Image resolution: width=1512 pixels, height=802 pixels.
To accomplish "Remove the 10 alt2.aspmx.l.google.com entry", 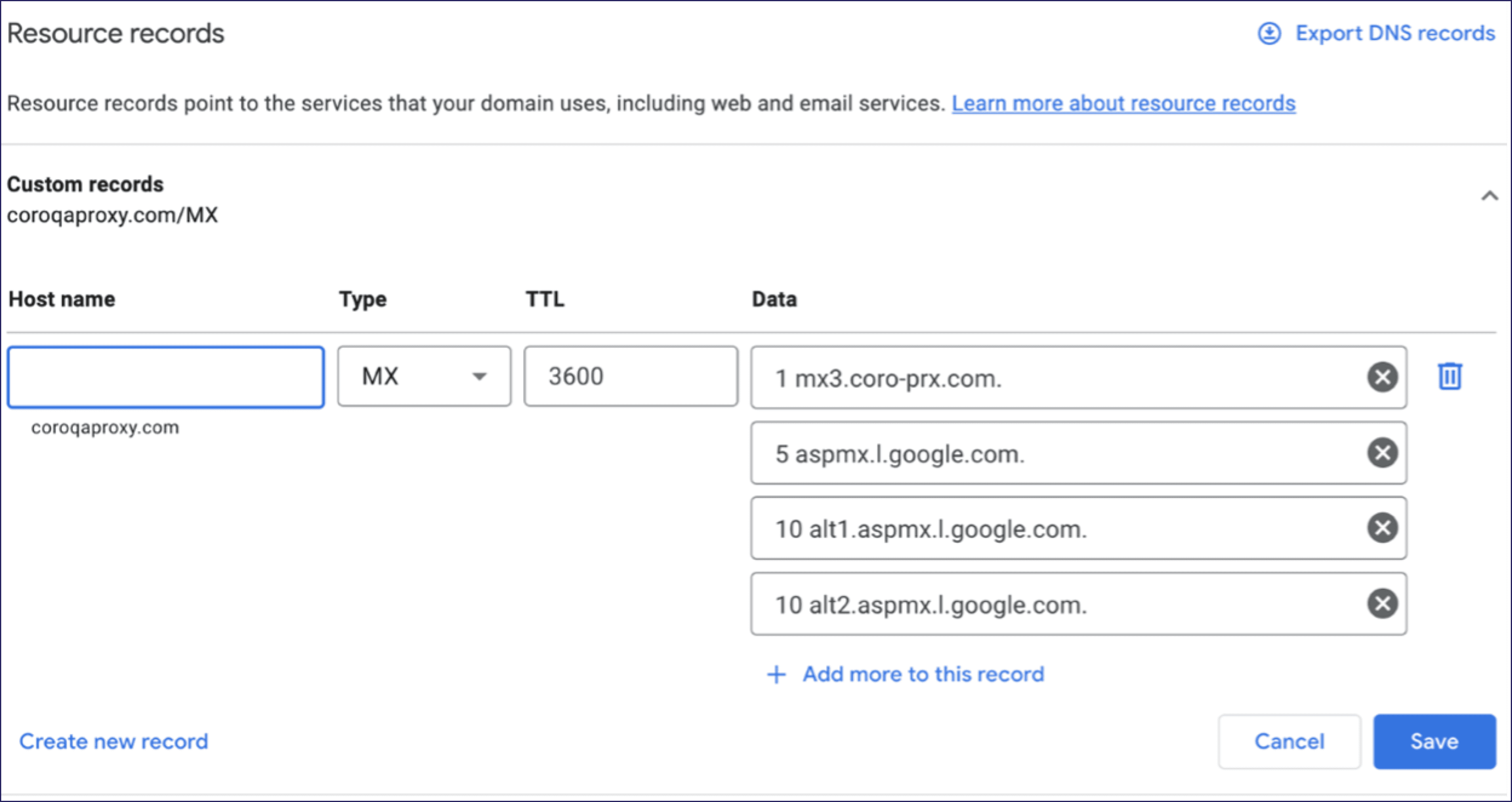I will click(1382, 604).
